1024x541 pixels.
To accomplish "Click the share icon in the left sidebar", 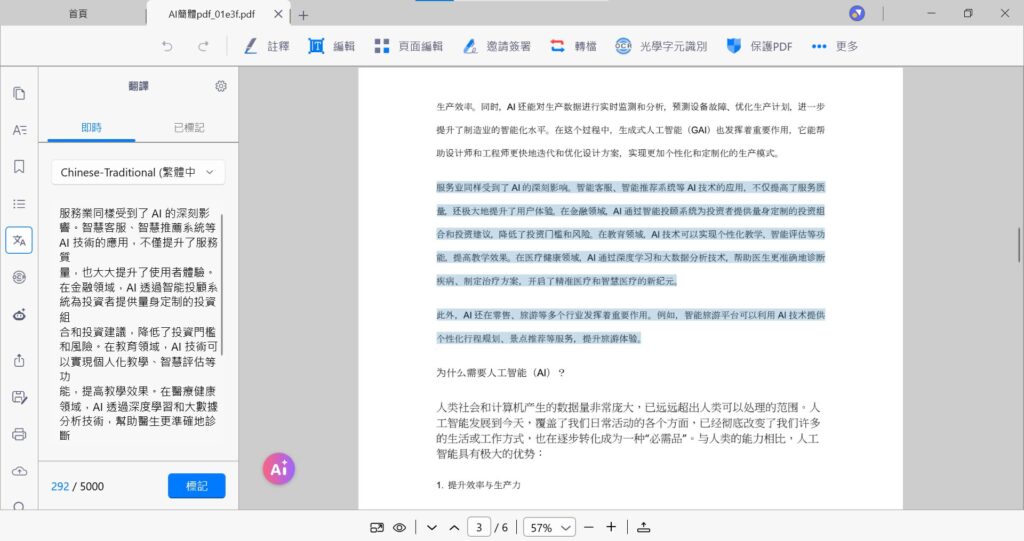I will pyautogui.click(x=19, y=360).
